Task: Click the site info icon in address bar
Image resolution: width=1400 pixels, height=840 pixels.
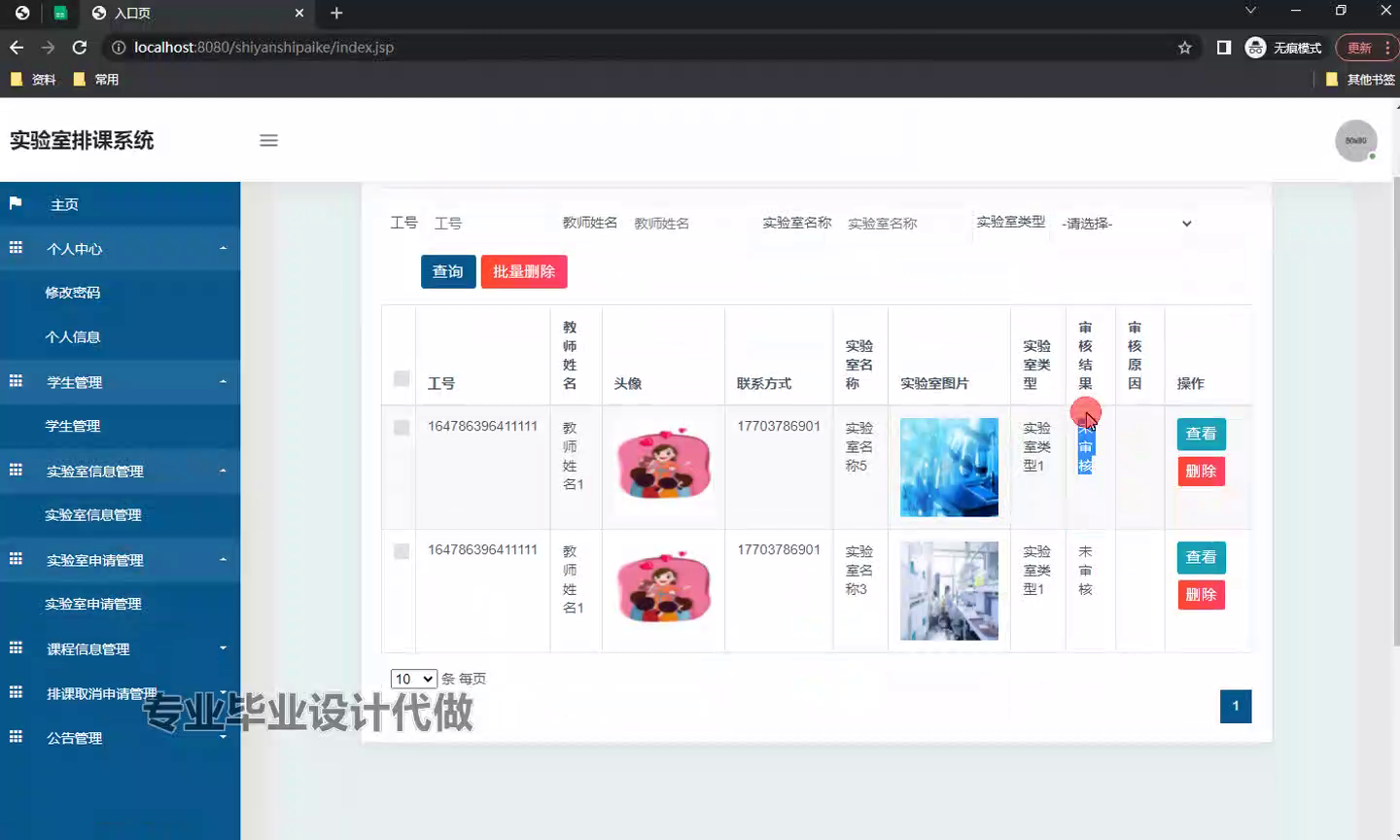Action: pyautogui.click(x=119, y=47)
